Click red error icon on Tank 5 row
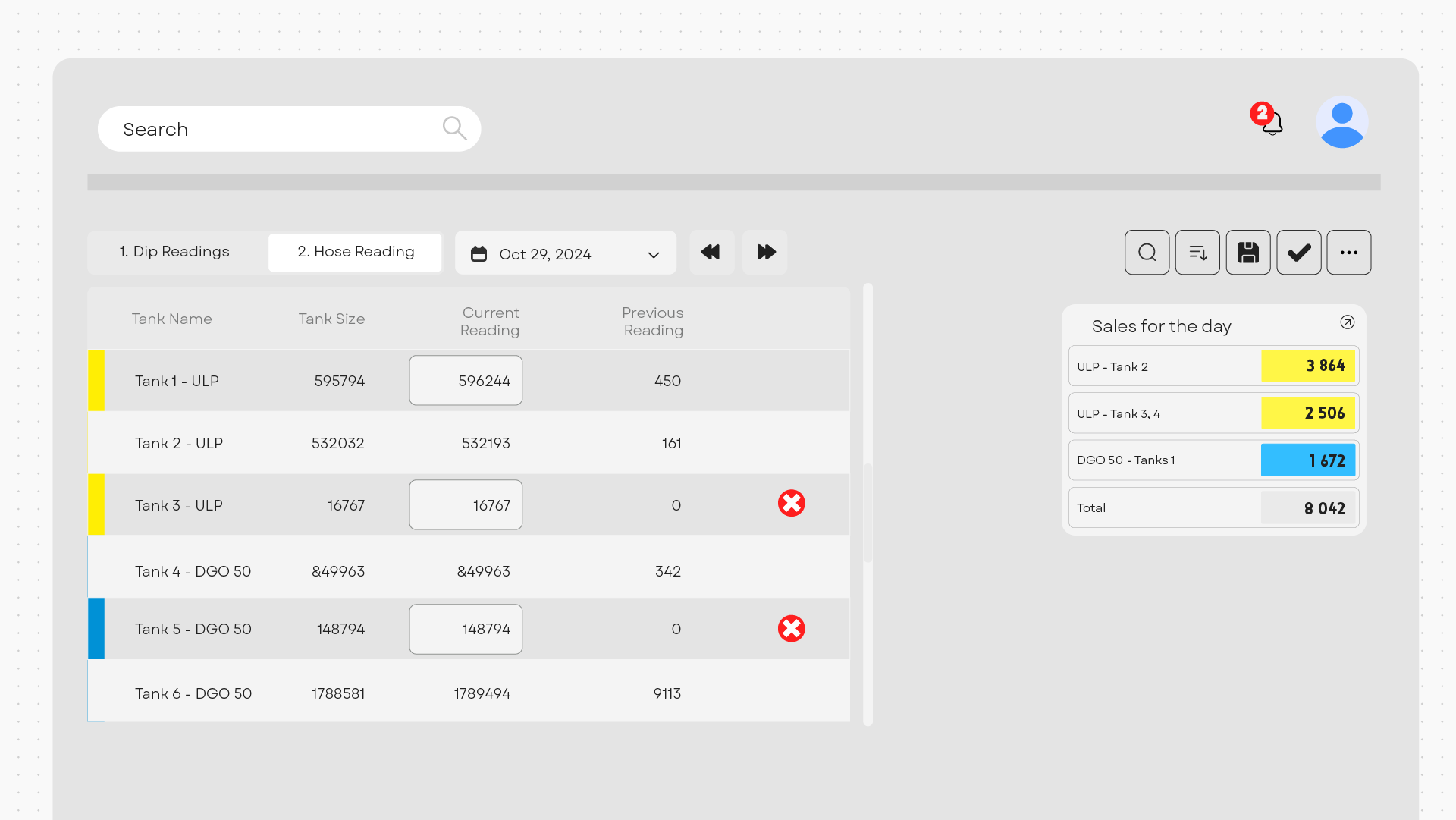Screen dimensions: 1456x820 pos(791,628)
